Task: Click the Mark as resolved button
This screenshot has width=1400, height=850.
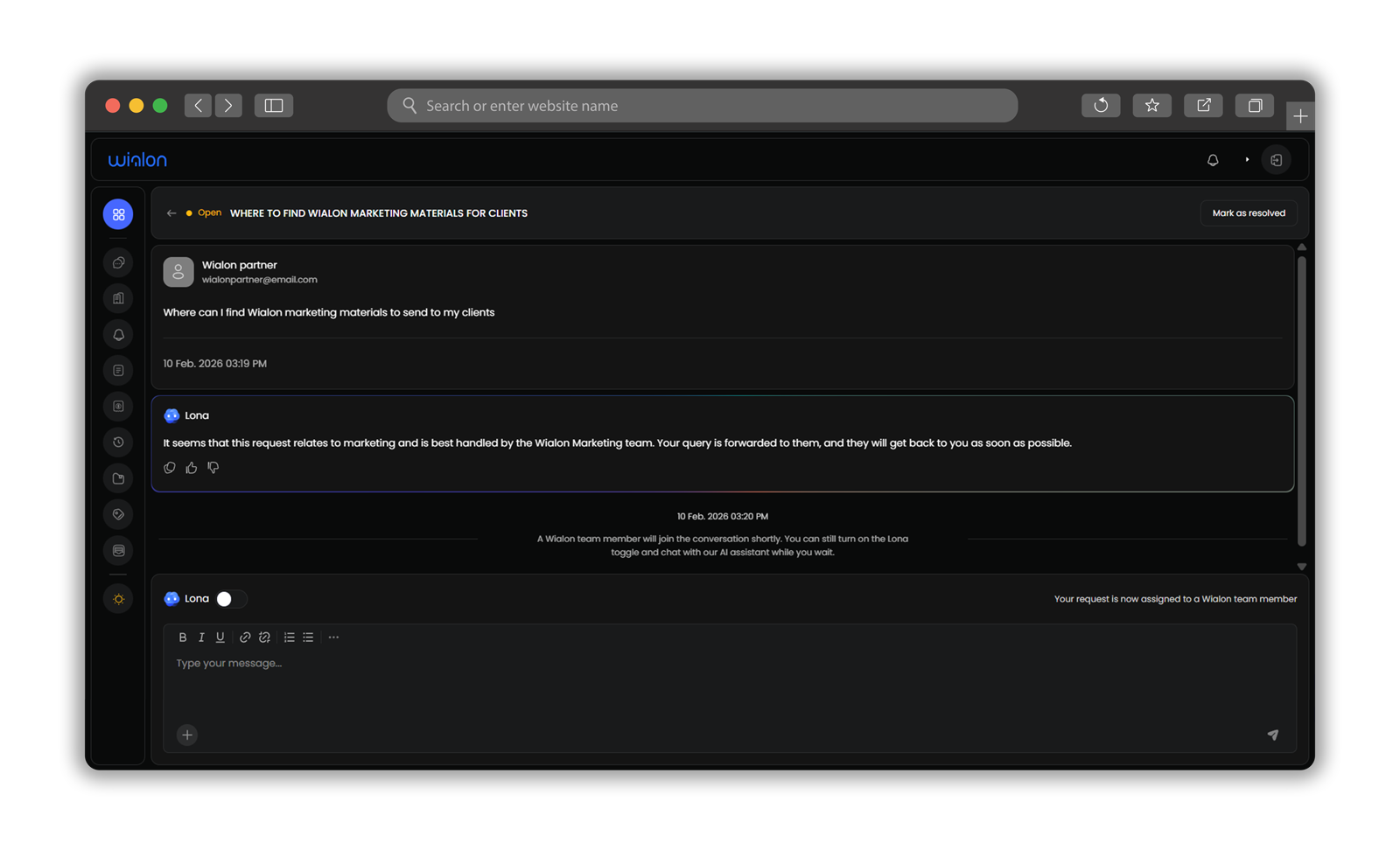Action: [1248, 213]
